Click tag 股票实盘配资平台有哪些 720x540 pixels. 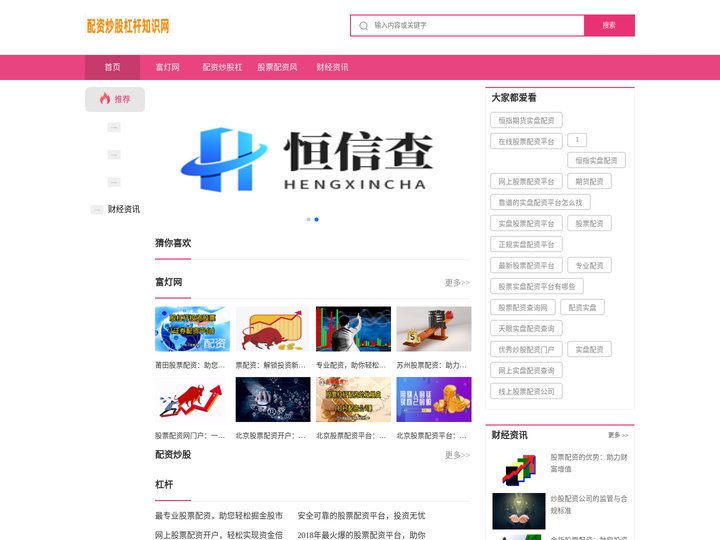537,286
